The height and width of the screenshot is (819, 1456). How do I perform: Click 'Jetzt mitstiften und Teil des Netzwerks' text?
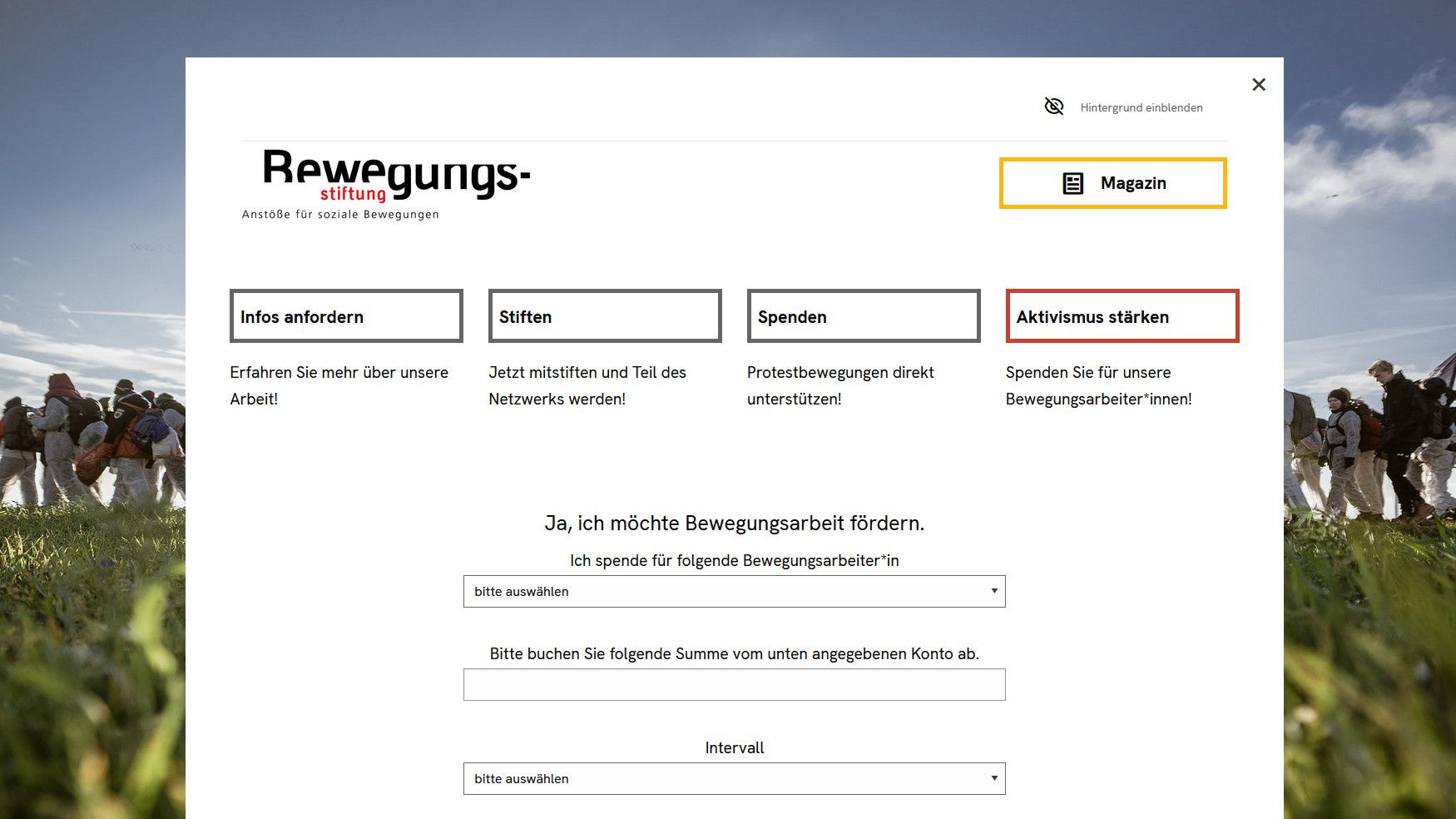[x=587, y=385]
